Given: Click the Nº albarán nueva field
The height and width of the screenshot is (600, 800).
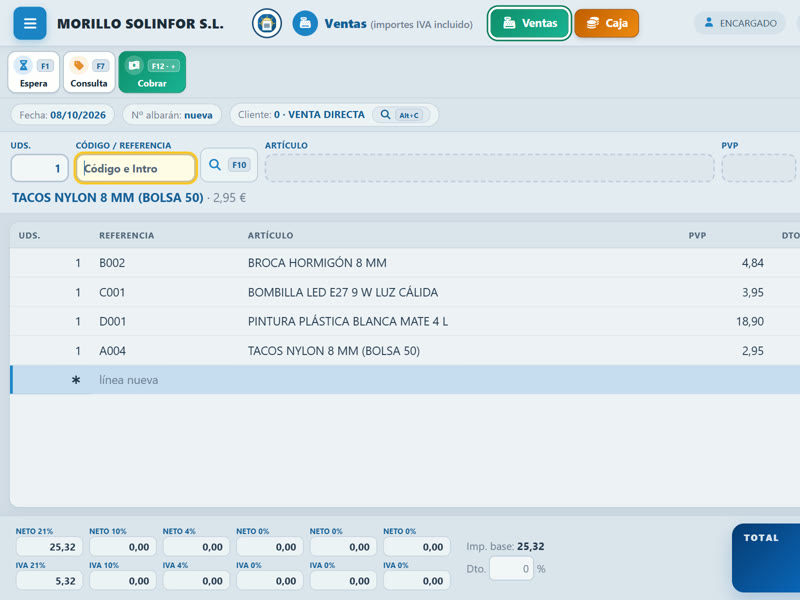Looking at the screenshot, I should tap(172, 115).
